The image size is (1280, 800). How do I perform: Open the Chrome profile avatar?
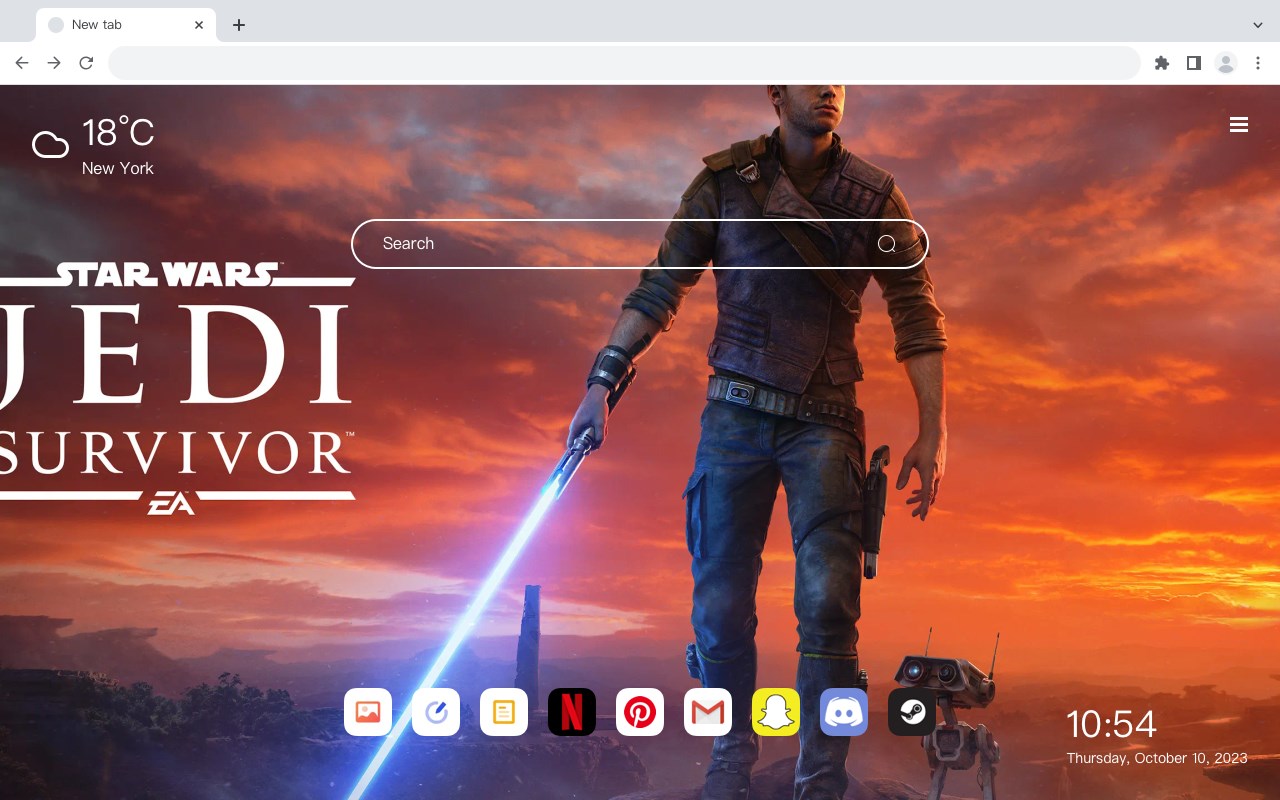[1226, 63]
